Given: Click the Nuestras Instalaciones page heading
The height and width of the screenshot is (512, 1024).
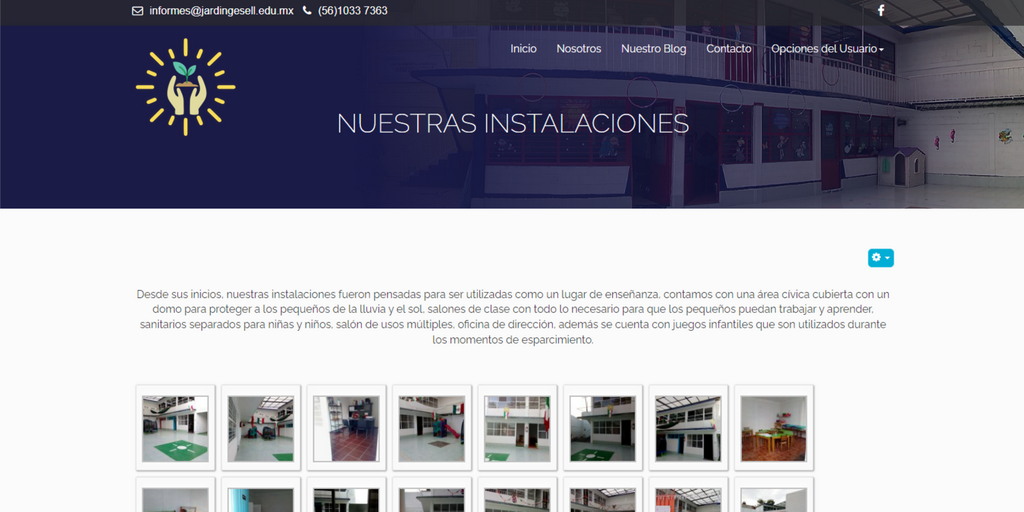Looking at the screenshot, I should 512,123.
